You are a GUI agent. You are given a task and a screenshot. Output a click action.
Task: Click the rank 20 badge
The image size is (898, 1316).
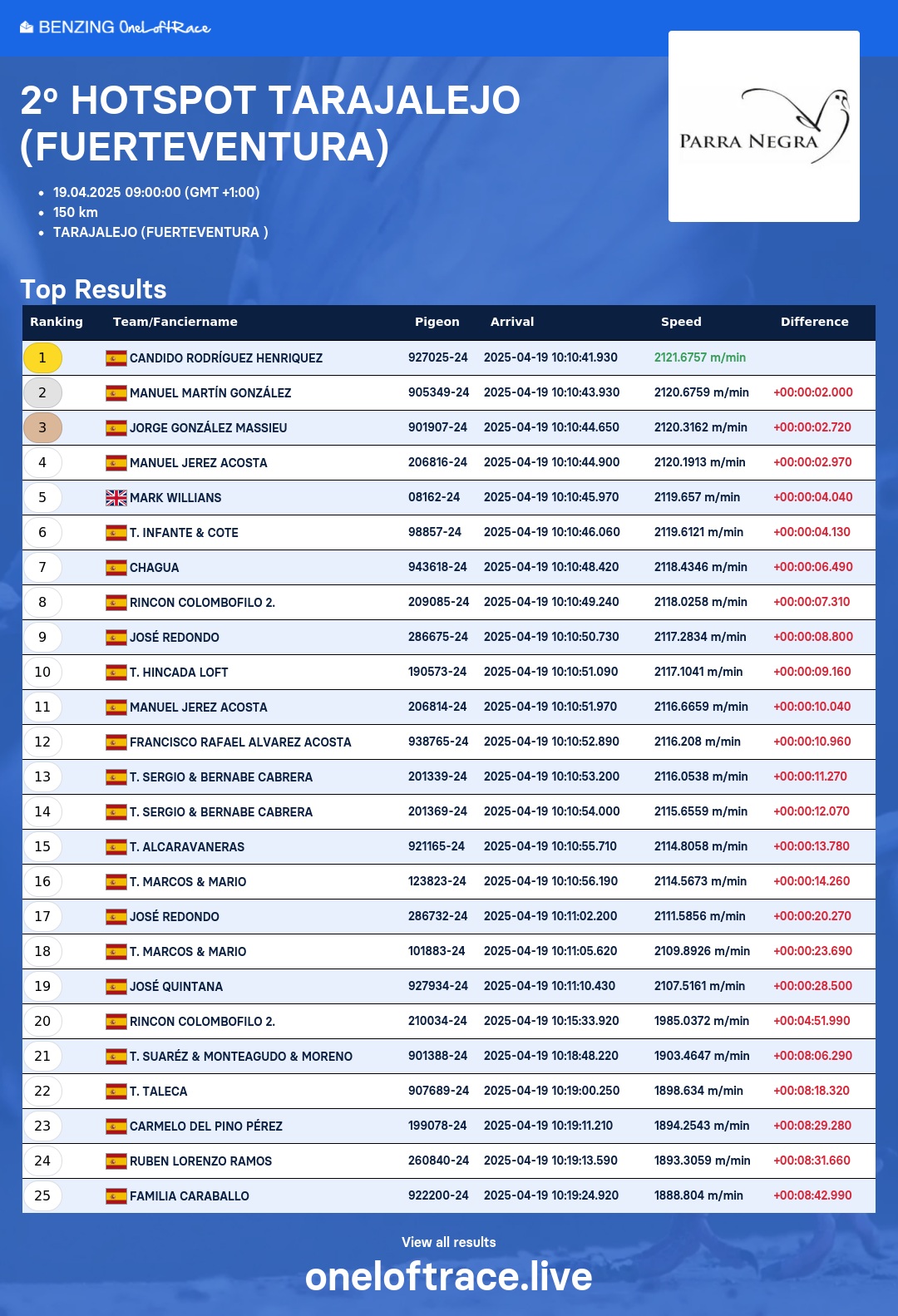point(42,1022)
